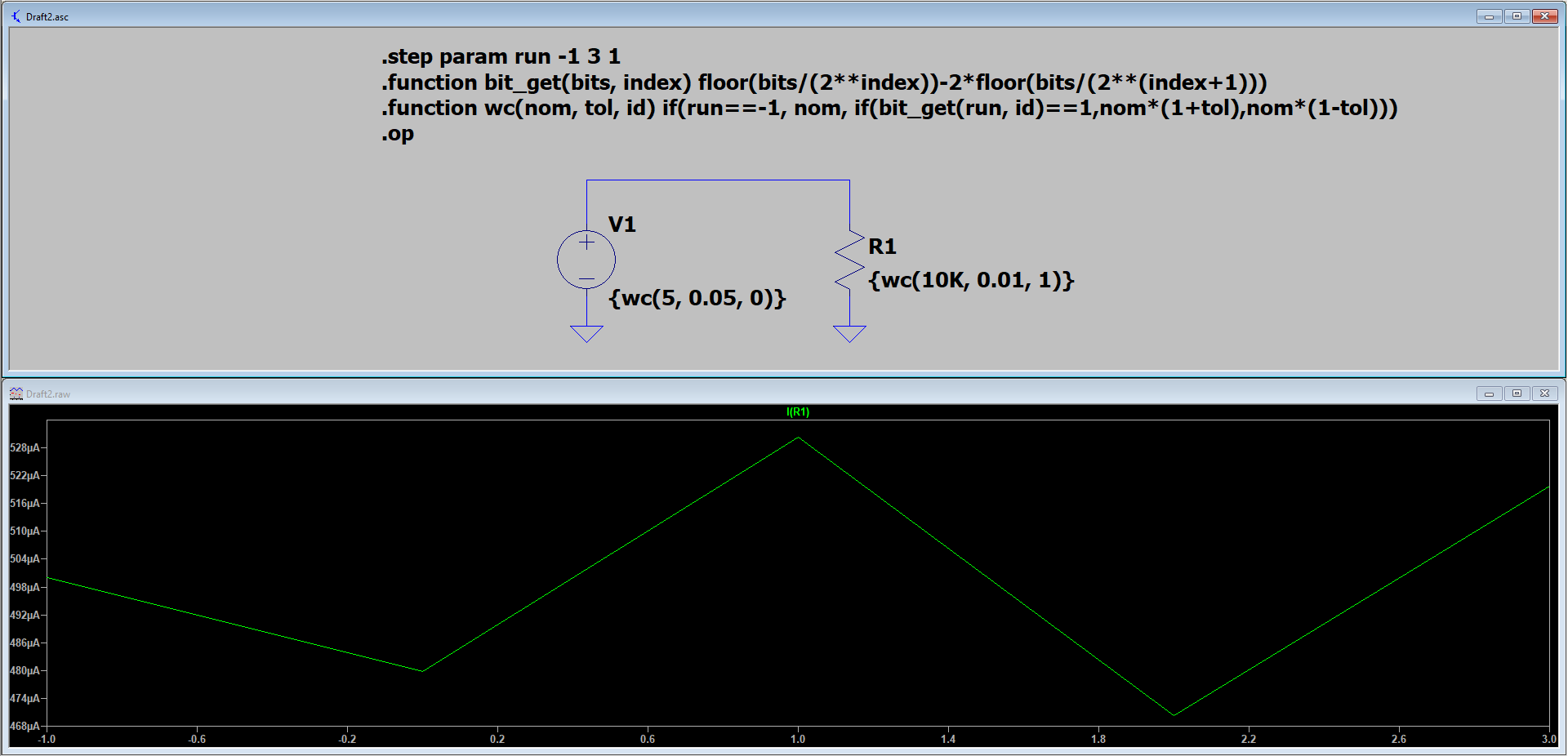This screenshot has height=756, width=1568.
Task: Minimize the Draft2.asc schematic window
Action: pos(1489,16)
